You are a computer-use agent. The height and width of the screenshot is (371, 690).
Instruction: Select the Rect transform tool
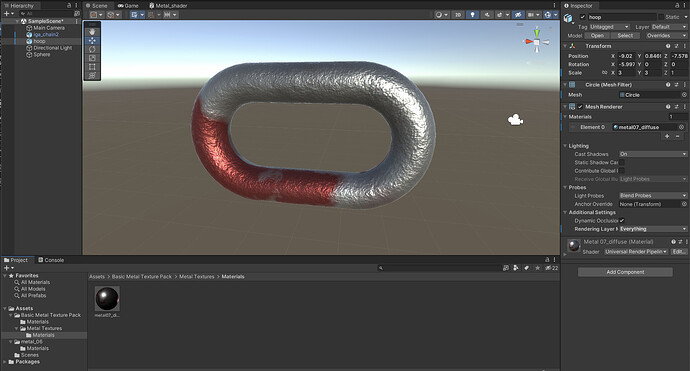pyautogui.click(x=92, y=67)
